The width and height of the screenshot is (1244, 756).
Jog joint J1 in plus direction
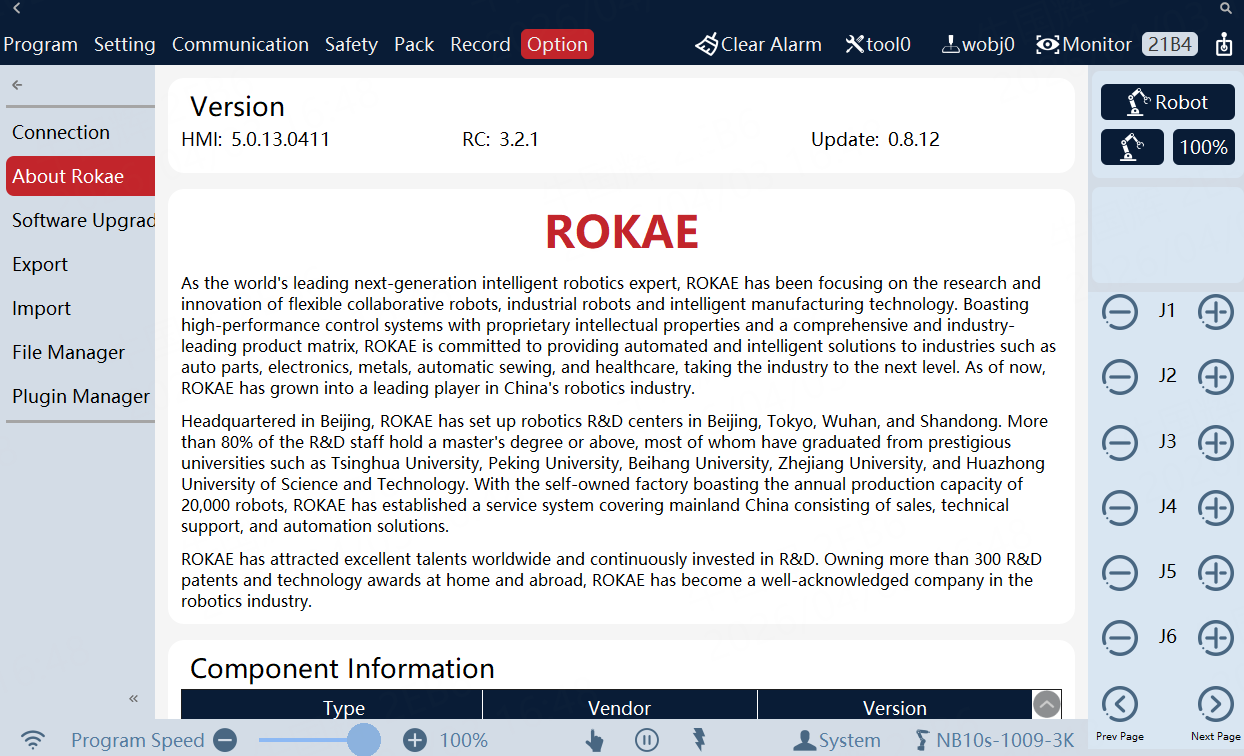(1215, 312)
